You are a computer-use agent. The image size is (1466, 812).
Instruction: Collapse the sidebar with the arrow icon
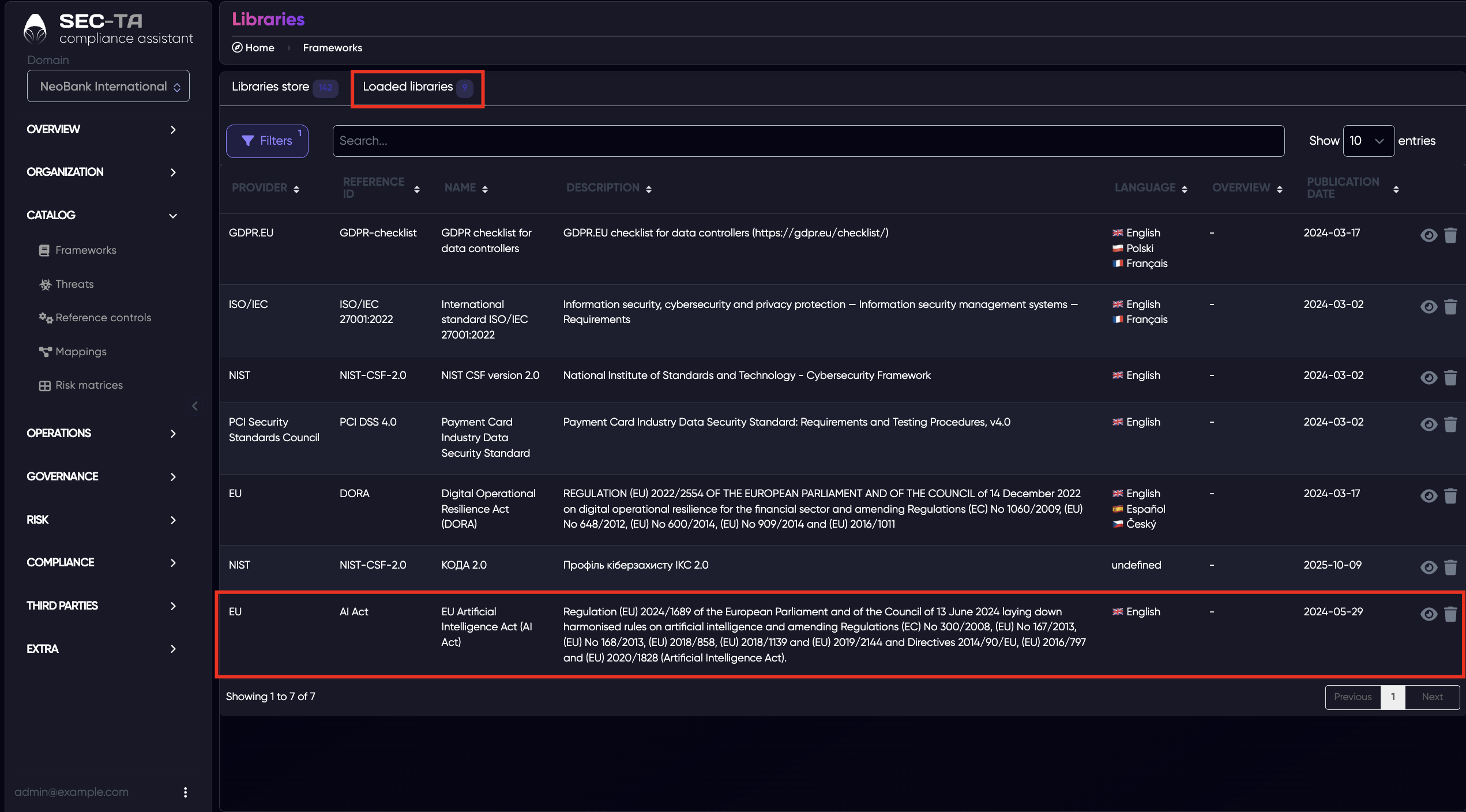coord(195,405)
